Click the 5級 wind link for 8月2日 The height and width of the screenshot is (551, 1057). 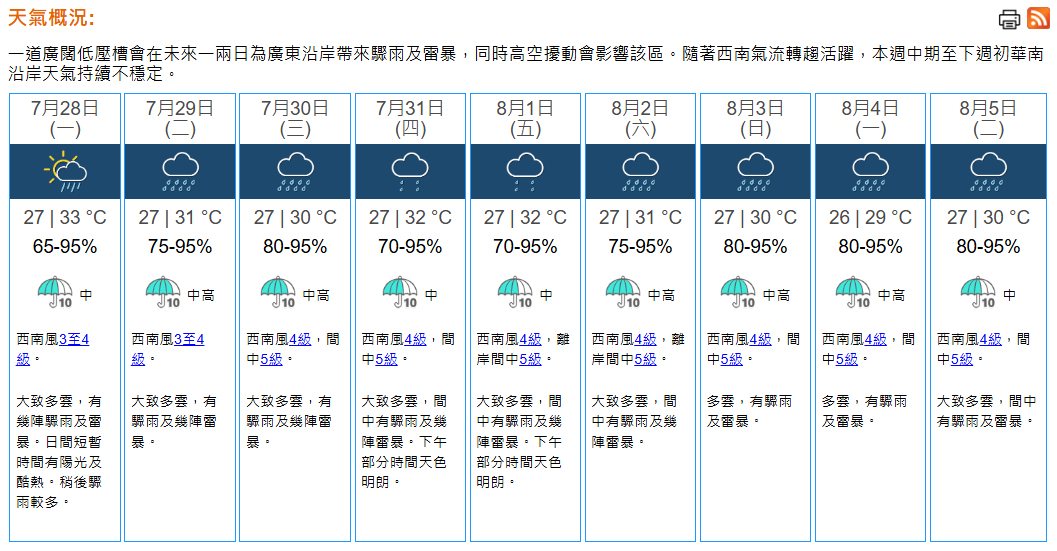coord(645,359)
